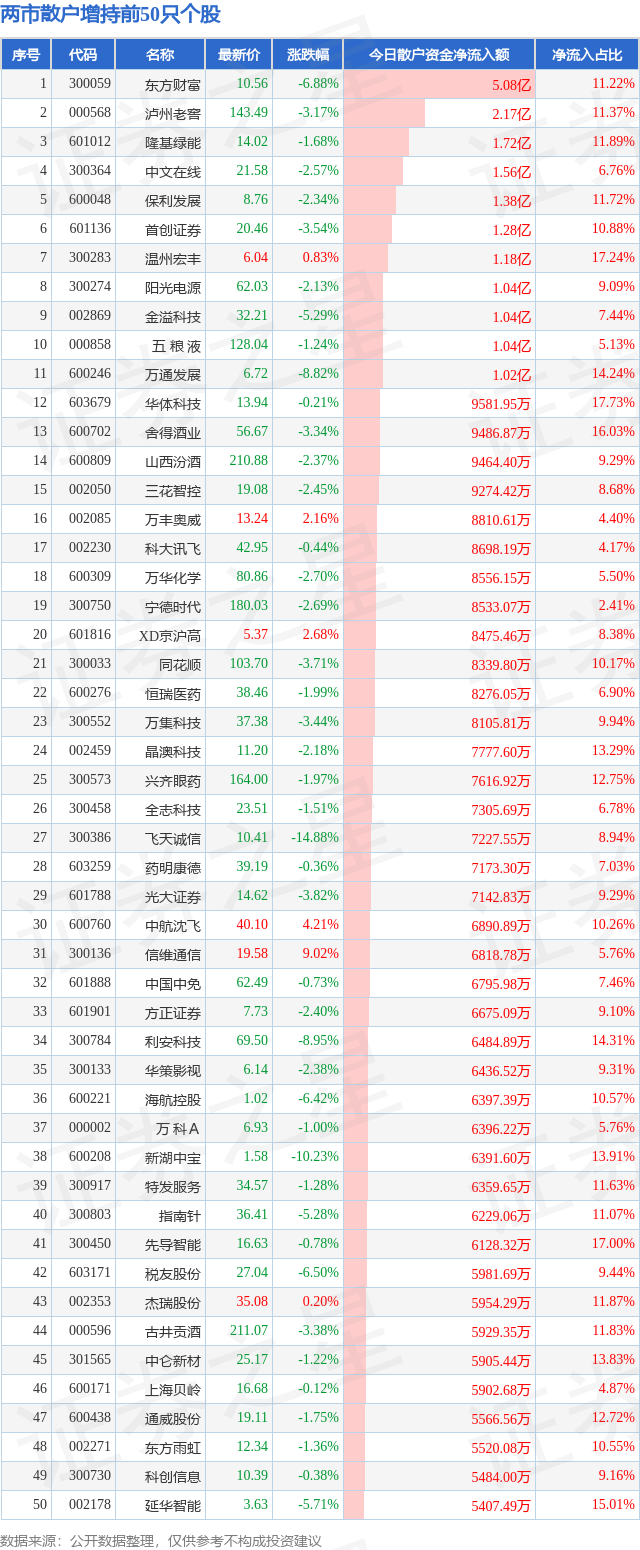
Task: Click the 涨跌幅 column header
Action: (307, 55)
